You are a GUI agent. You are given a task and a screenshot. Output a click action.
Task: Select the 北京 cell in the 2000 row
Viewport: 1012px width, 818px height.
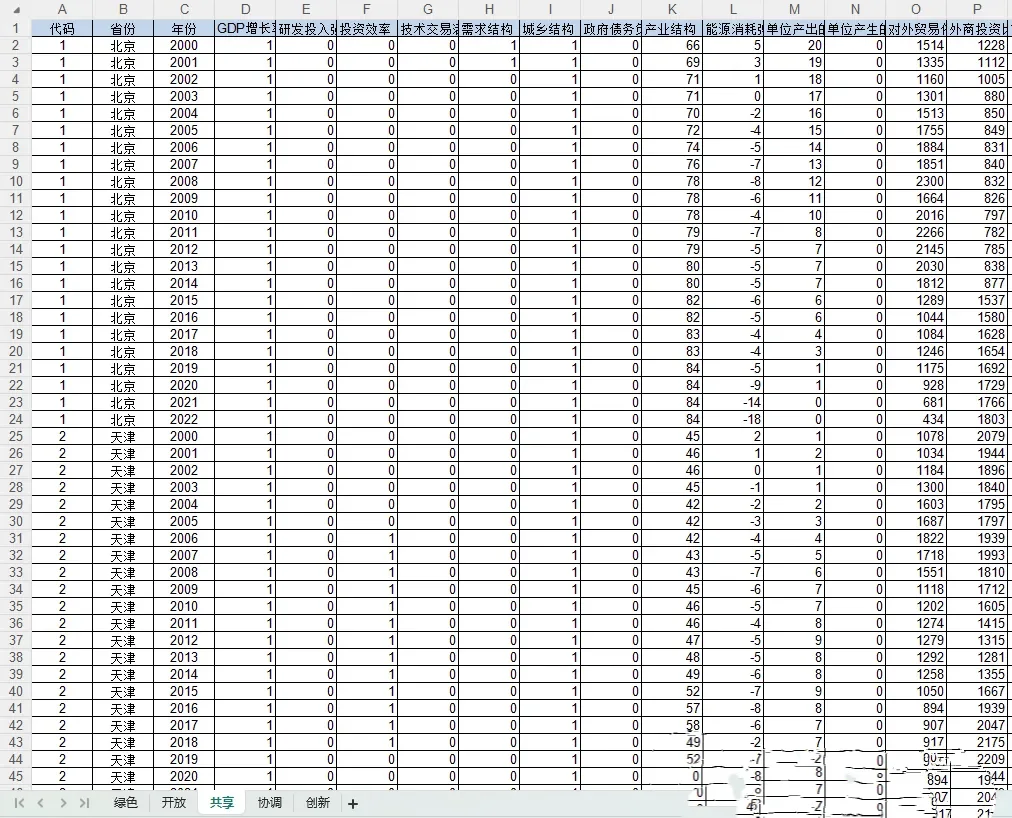[x=123, y=45]
